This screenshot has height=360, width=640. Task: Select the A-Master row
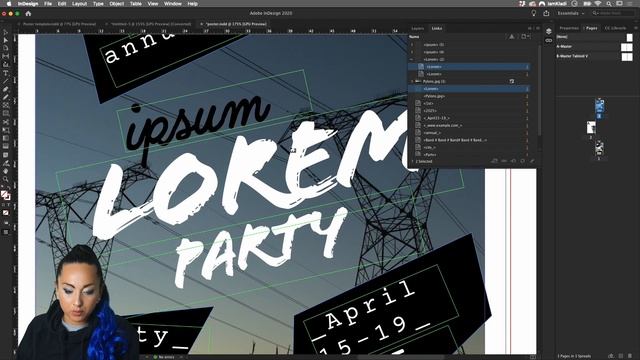coord(594,47)
